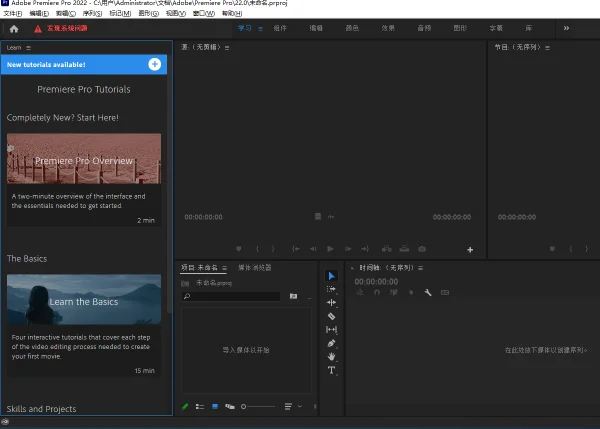This screenshot has height=429, width=600.
Task: Select the Razor tool
Action: (x=331, y=316)
